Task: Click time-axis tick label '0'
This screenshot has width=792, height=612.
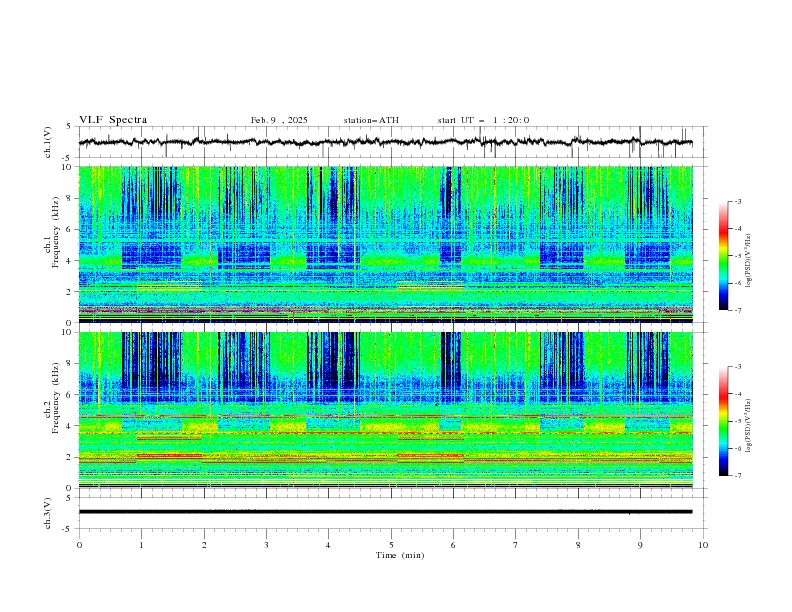Action: [79, 545]
